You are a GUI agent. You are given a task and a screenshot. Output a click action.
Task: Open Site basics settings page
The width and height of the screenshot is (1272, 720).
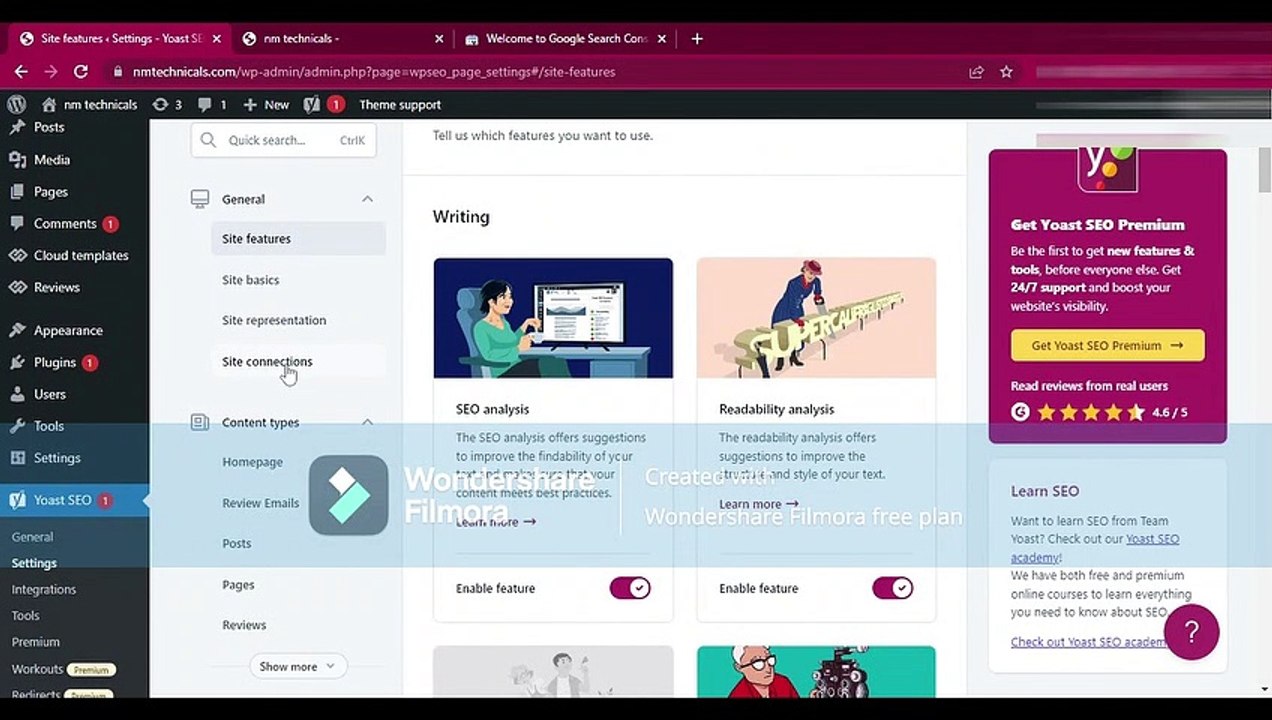click(250, 280)
